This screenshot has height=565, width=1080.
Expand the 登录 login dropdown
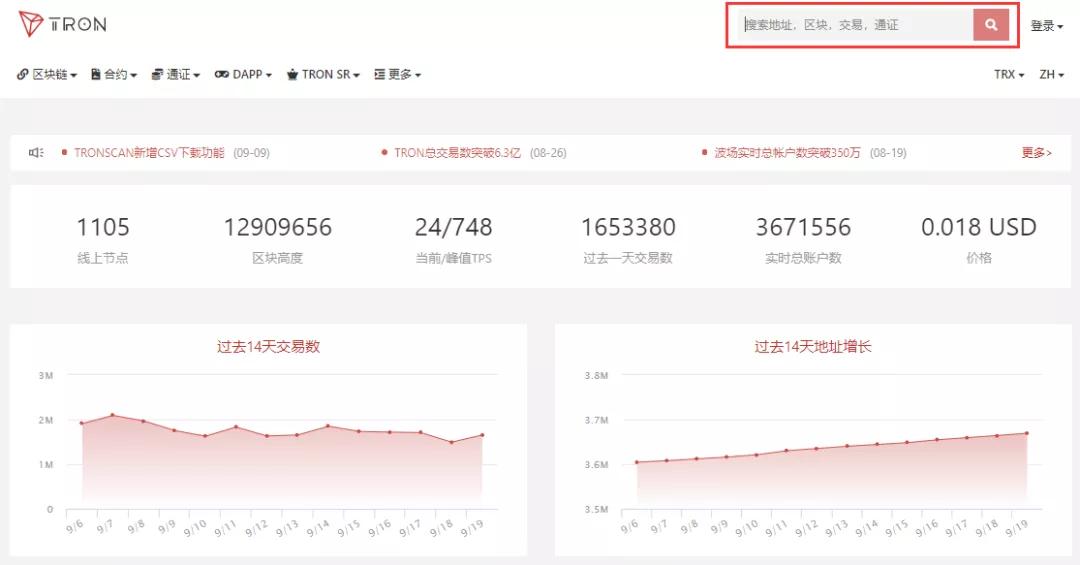(x=1046, y=26)
